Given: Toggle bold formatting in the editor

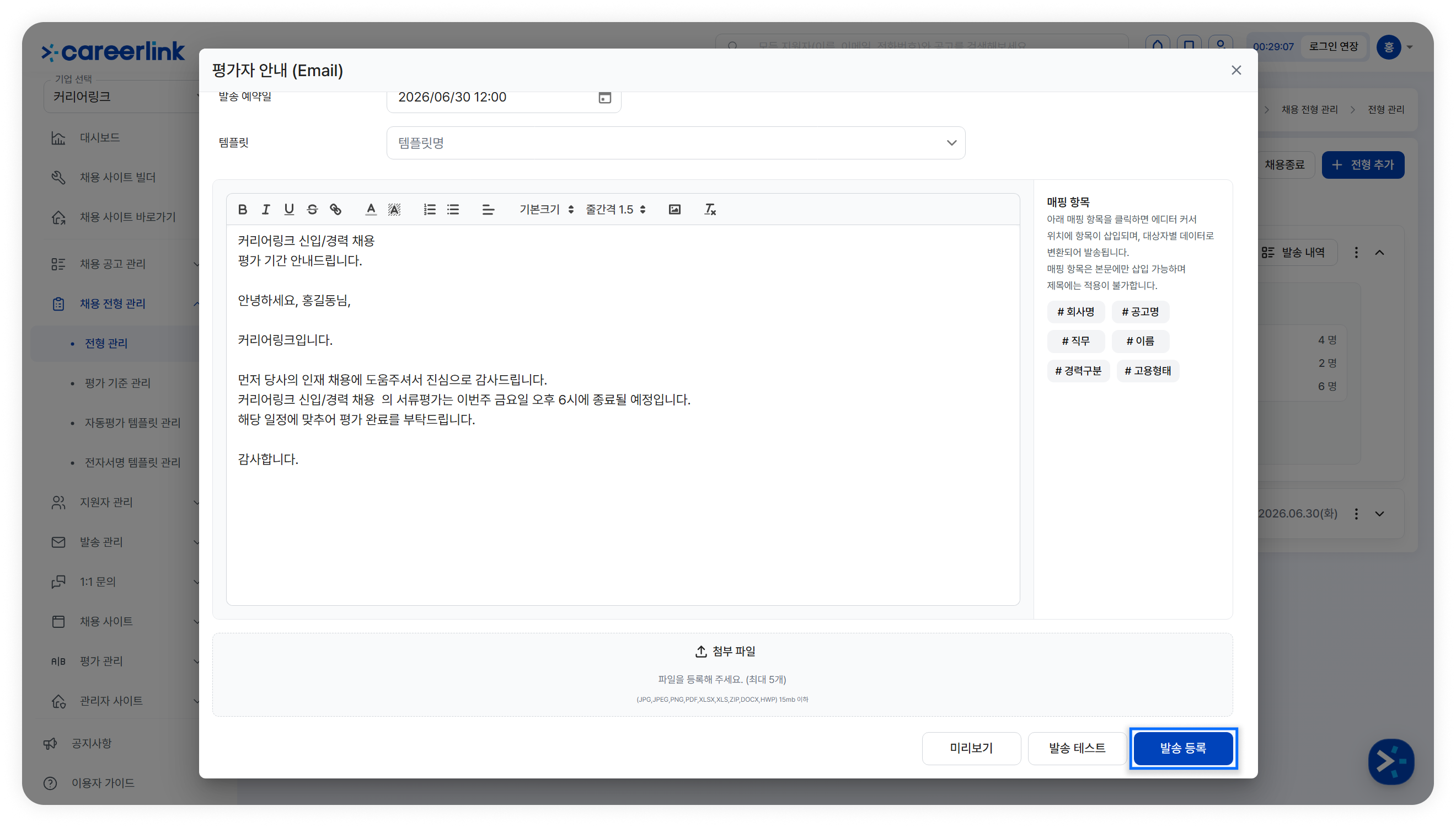Looking at the screenshot, I should (x=242, y=210).
